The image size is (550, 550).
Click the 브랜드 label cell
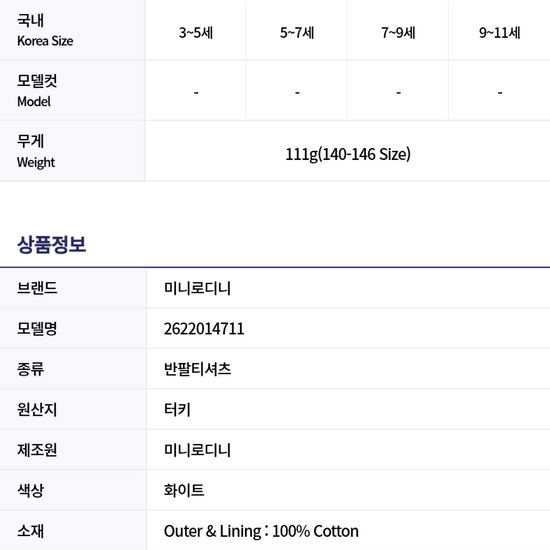[73, 288]
